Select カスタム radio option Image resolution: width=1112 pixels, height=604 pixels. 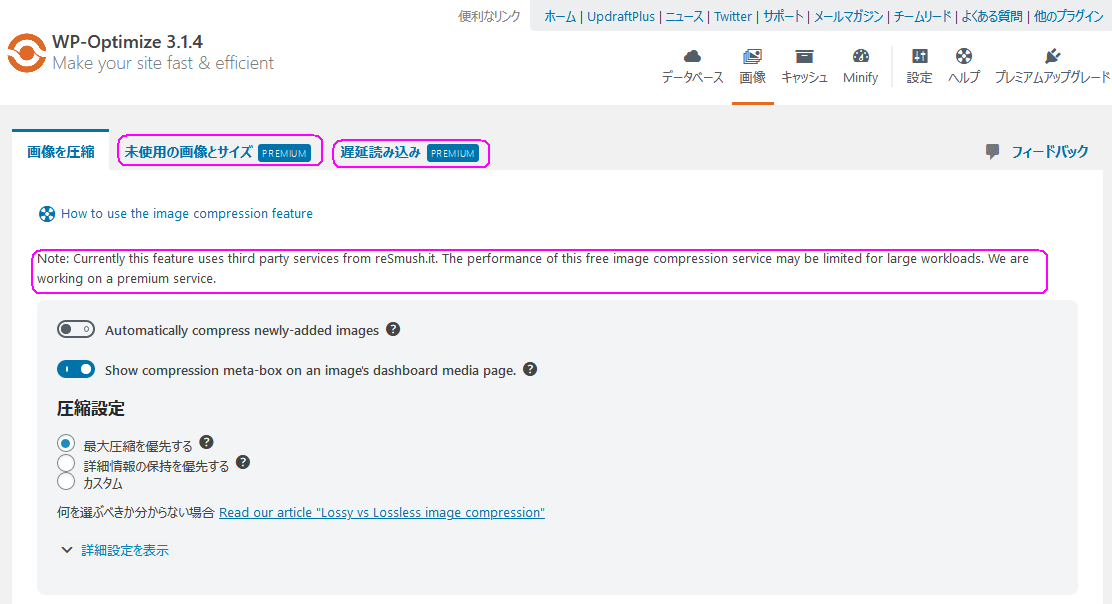click(x=66, y=481)
